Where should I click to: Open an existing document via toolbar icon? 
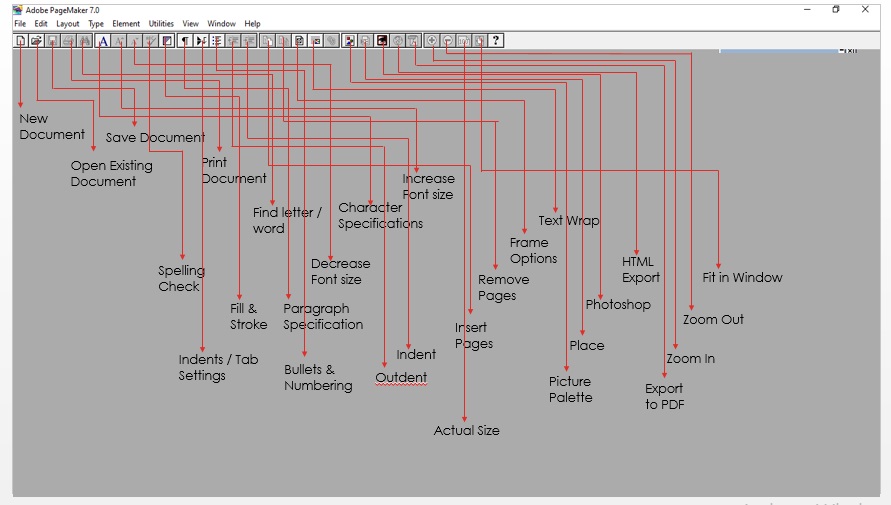(36, 41)
